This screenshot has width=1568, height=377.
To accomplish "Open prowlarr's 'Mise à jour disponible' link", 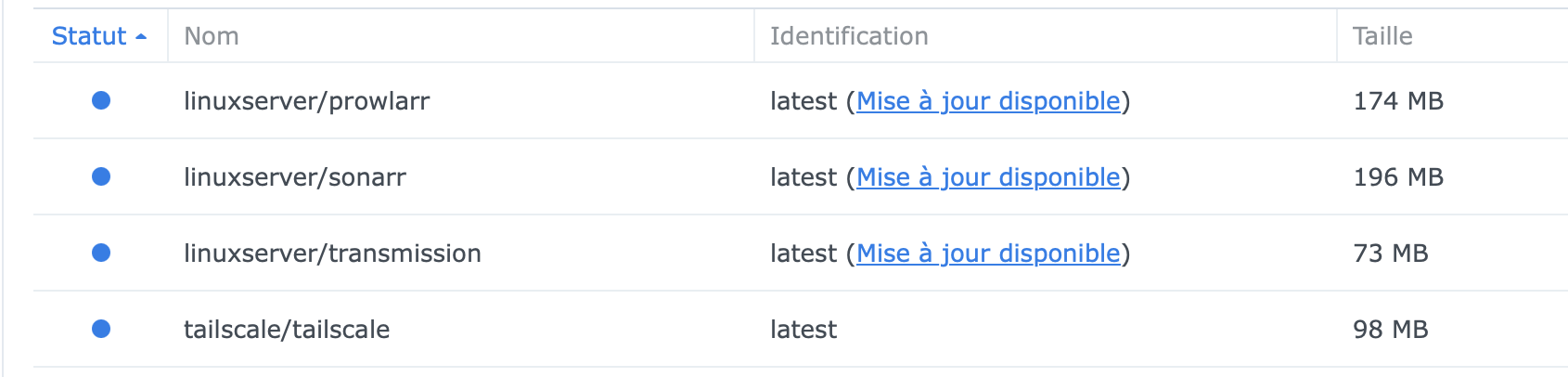I will [988, 101].
